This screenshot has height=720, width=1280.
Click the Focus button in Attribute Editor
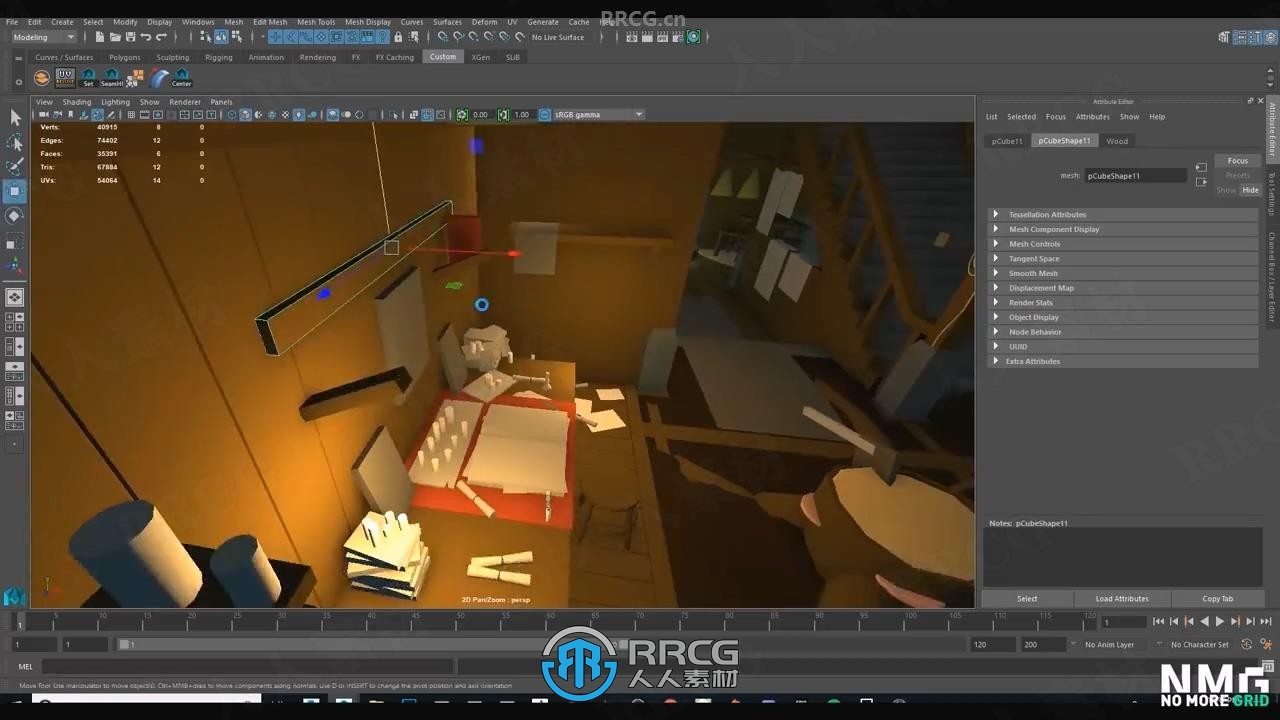[1238, 161]
